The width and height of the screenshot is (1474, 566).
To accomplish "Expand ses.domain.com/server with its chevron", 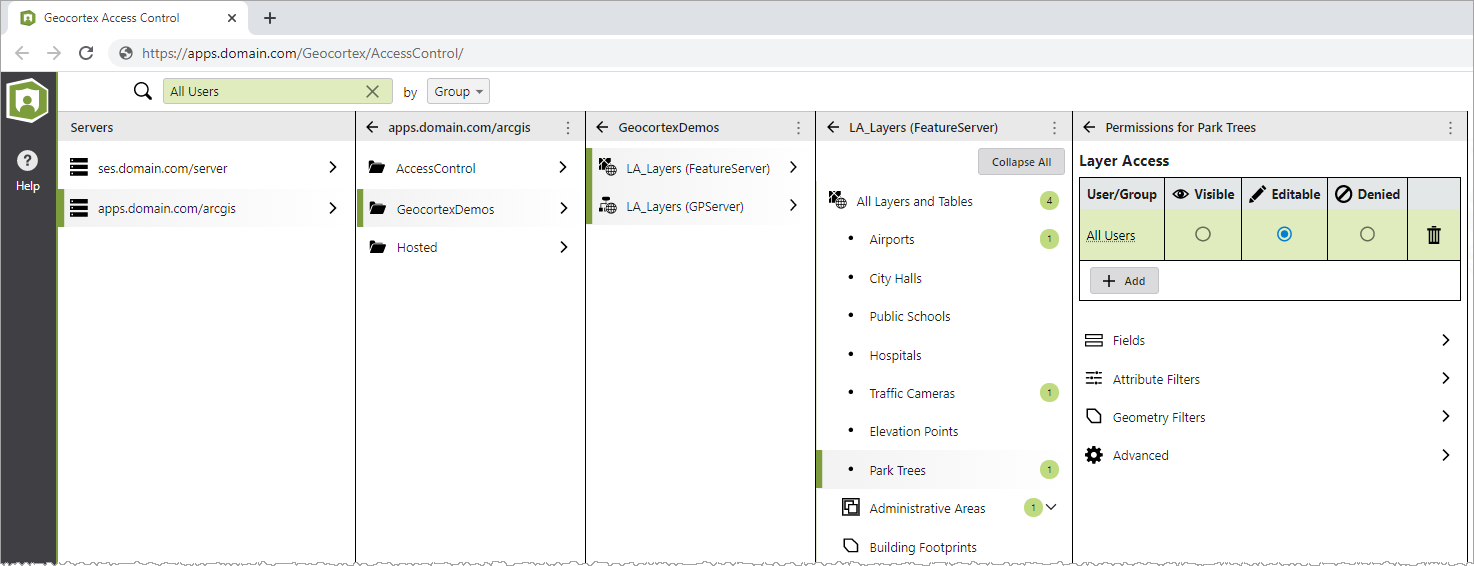I will [333, 168].
